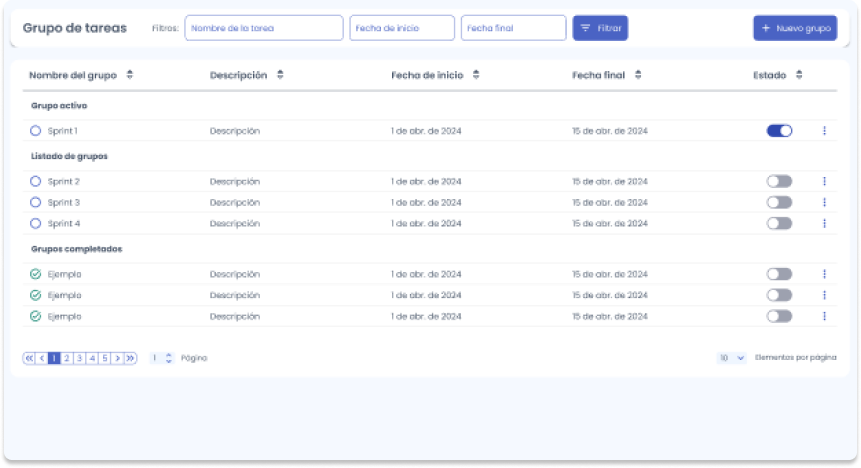Enable the Sprint 4 state toggle
The height and width of the screenshot is (468, 861).
(779, 224)
